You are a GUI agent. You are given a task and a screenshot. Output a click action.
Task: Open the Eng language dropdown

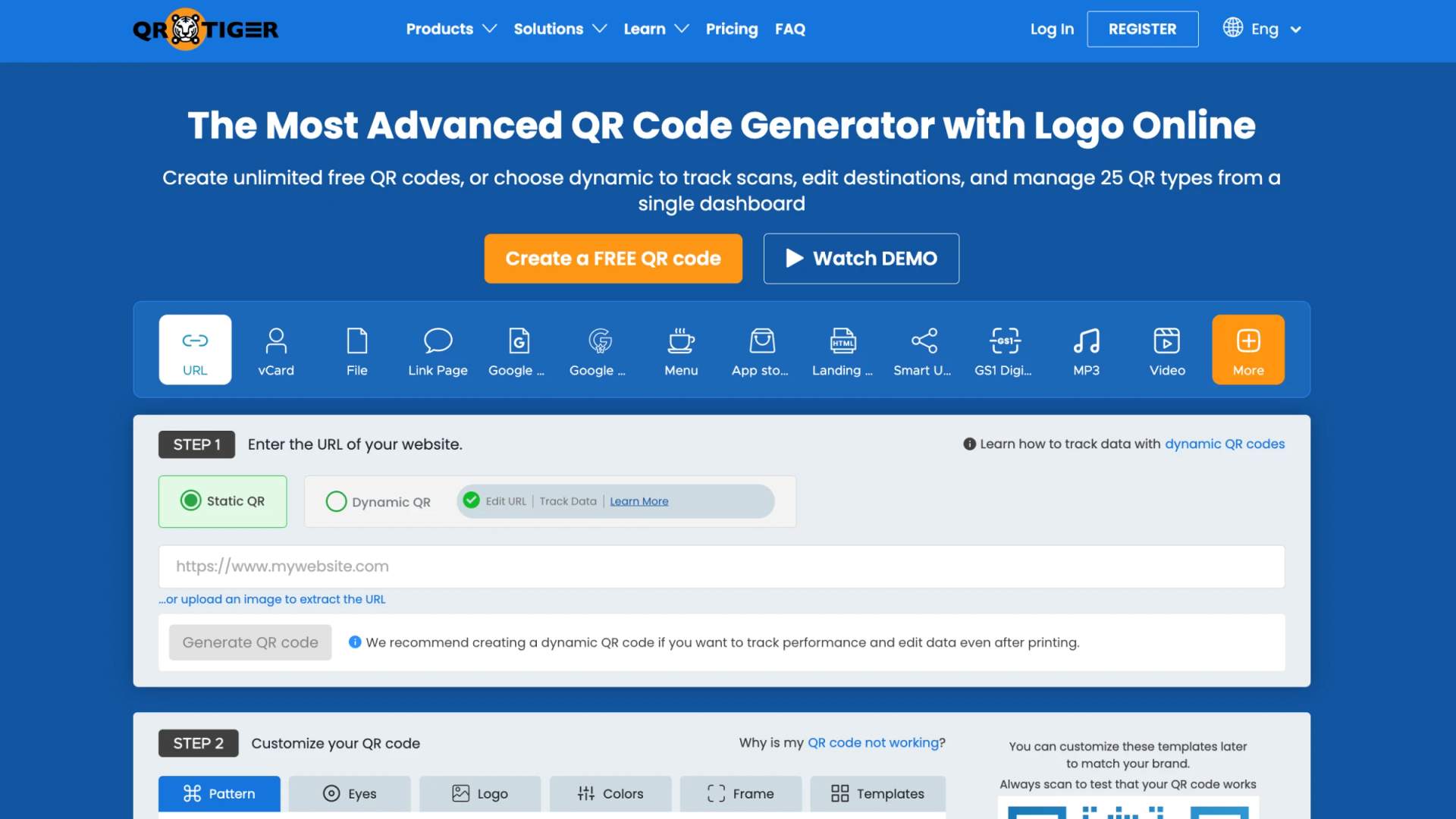pos(1276,30)
